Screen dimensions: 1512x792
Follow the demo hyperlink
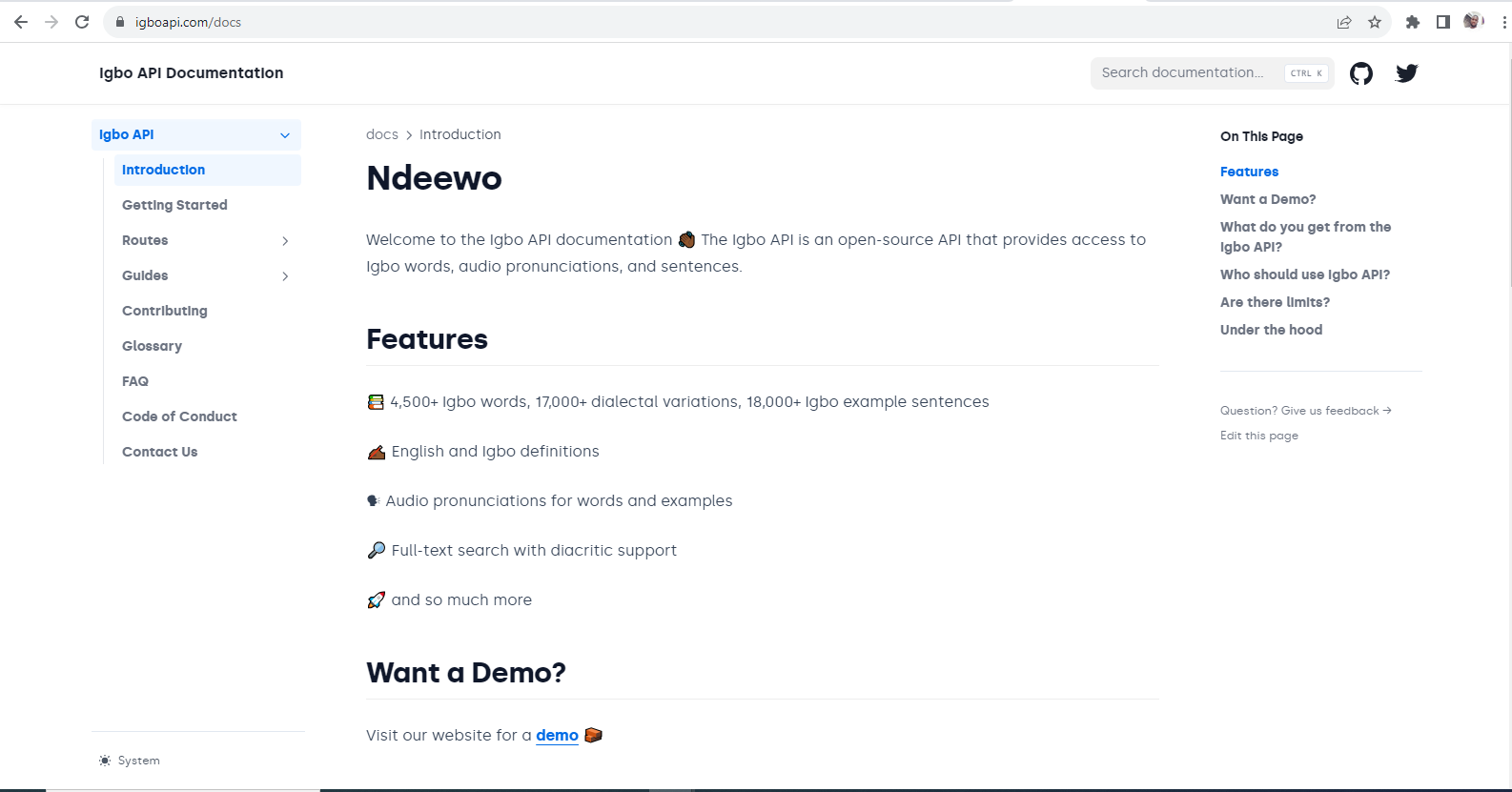point(557,735)
